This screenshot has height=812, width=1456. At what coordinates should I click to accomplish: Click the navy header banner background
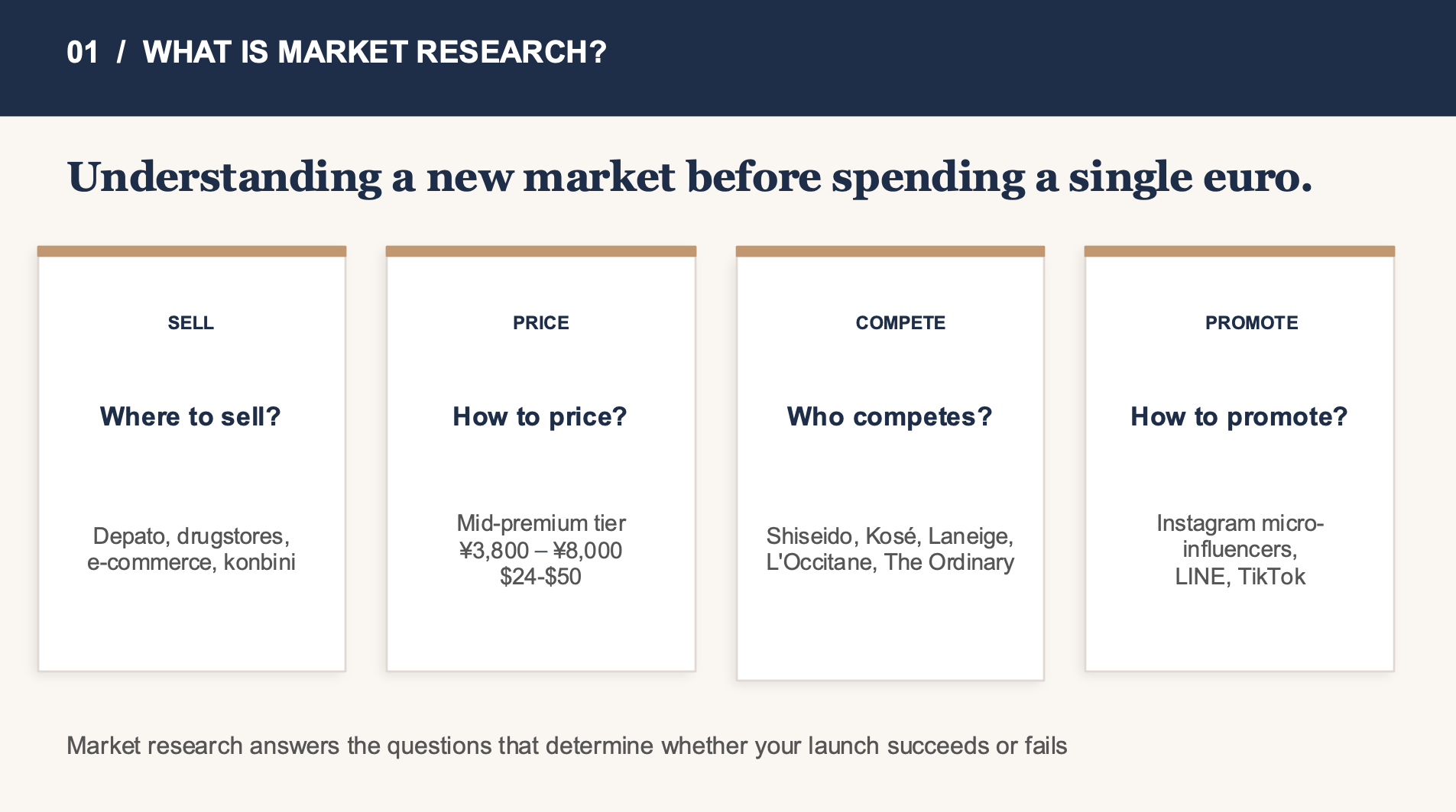1032,58
